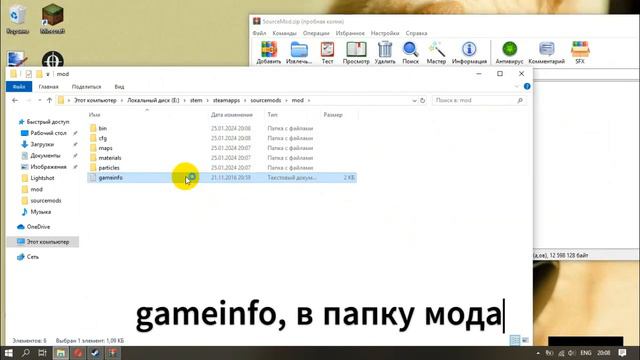
Task: Open WinRAR Справка menu
Action: [416, 33]
